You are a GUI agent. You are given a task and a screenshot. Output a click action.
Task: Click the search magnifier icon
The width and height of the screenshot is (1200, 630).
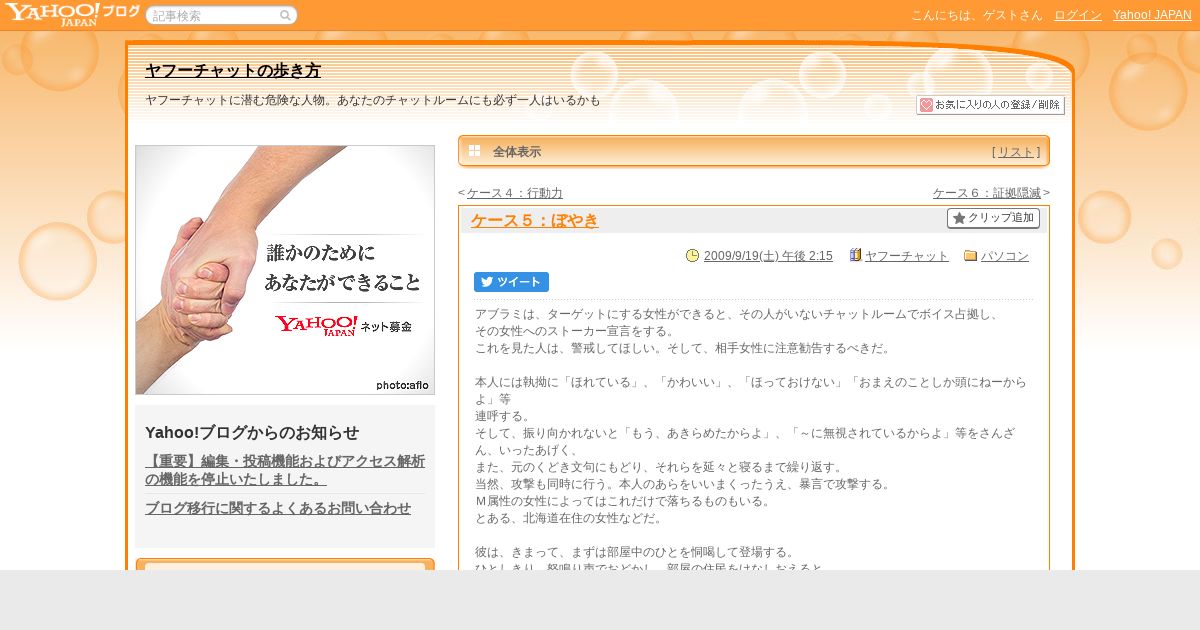286,16
